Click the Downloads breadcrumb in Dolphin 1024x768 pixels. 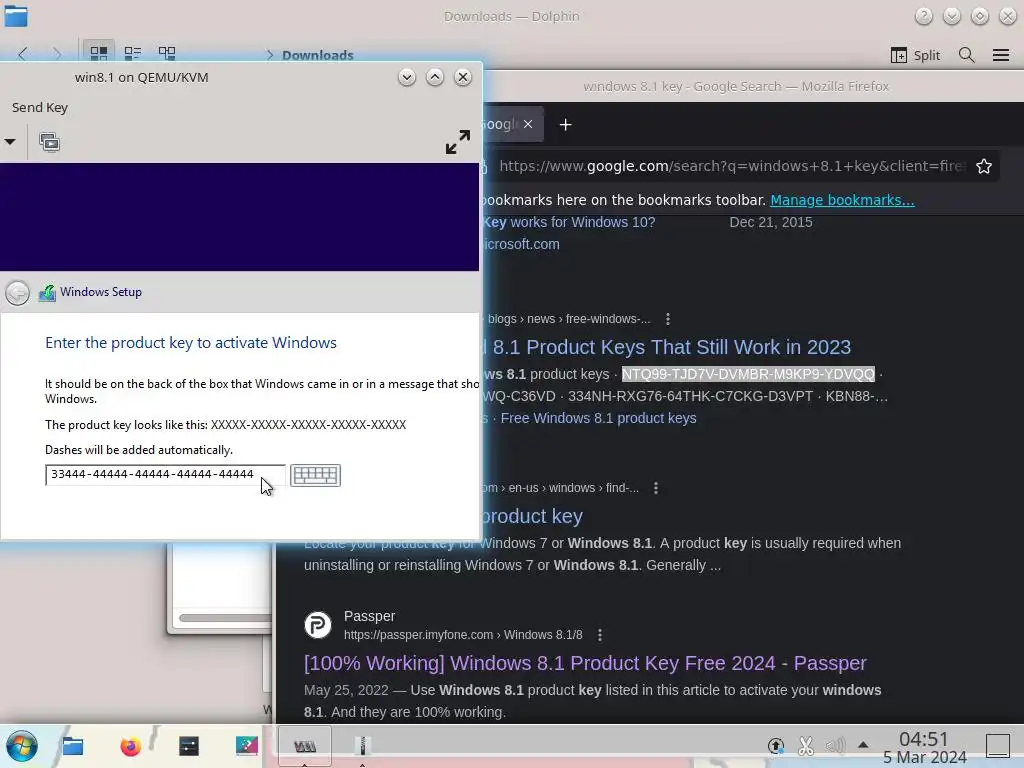(x=317, y=55)
